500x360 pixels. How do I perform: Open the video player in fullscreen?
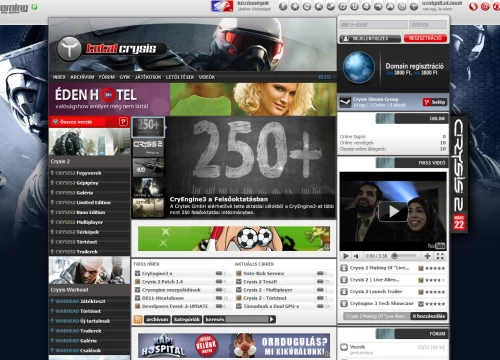point(440,256)
